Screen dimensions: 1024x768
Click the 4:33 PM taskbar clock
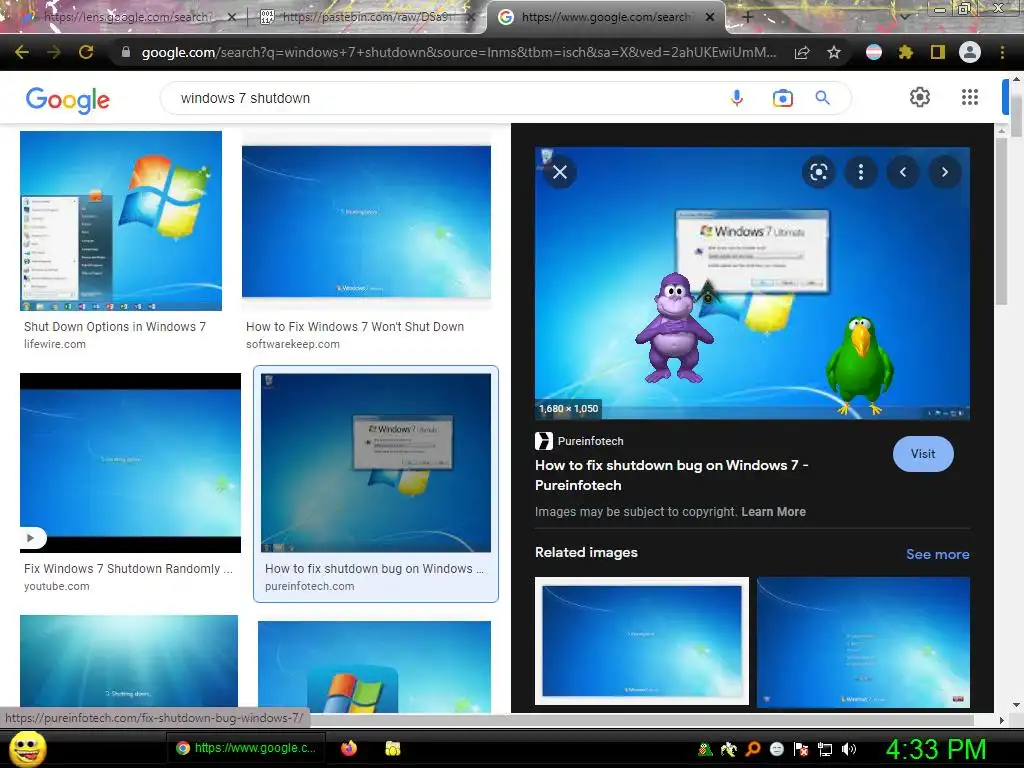tap(936, 749)
